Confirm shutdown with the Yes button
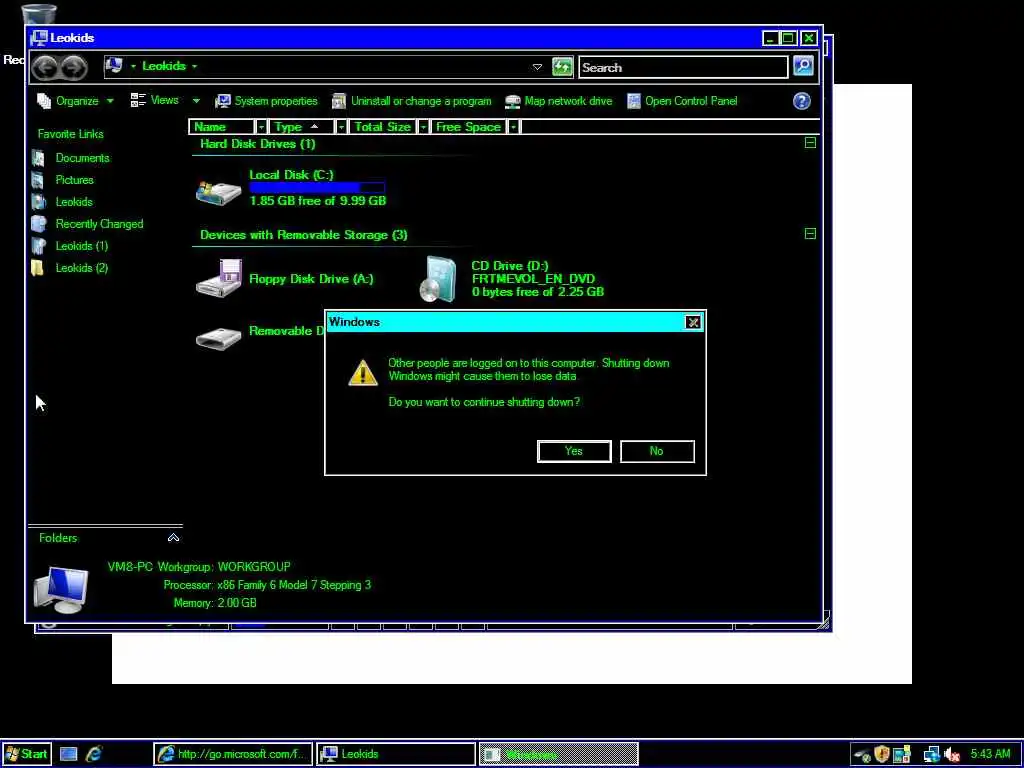1024x768 pixels. point(574,451)
